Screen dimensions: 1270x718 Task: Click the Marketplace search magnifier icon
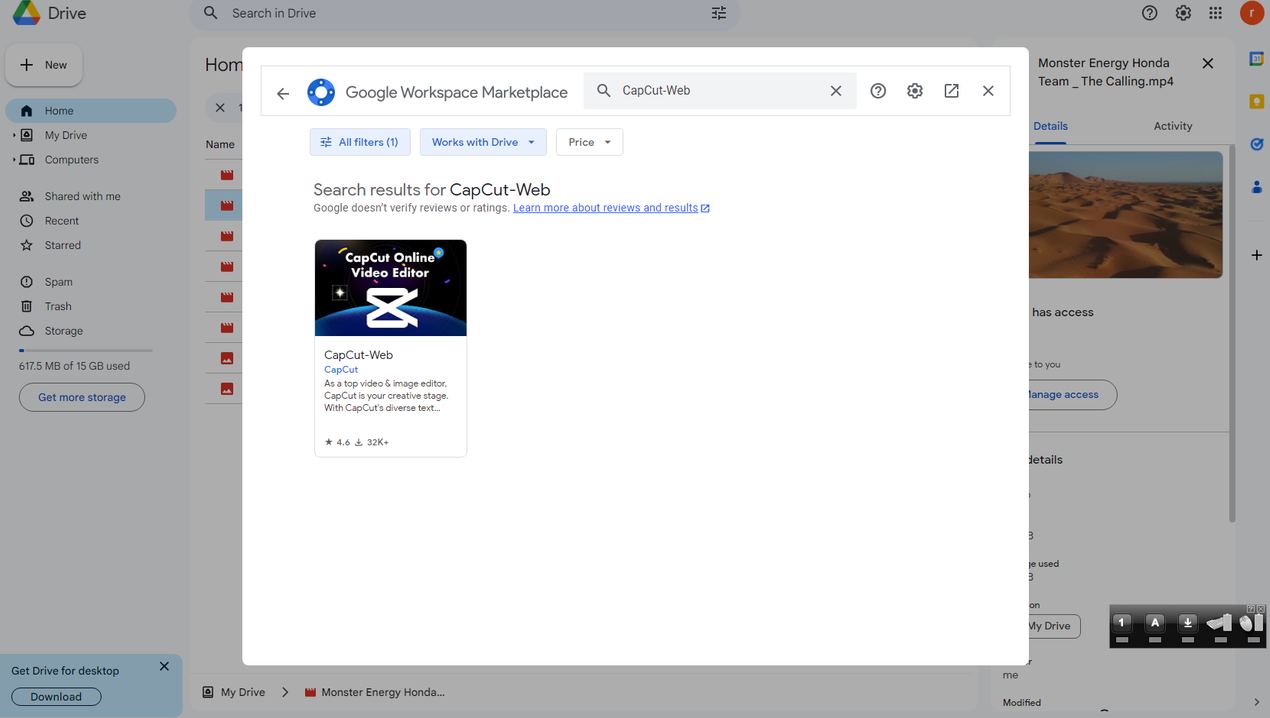click(604, 91)
